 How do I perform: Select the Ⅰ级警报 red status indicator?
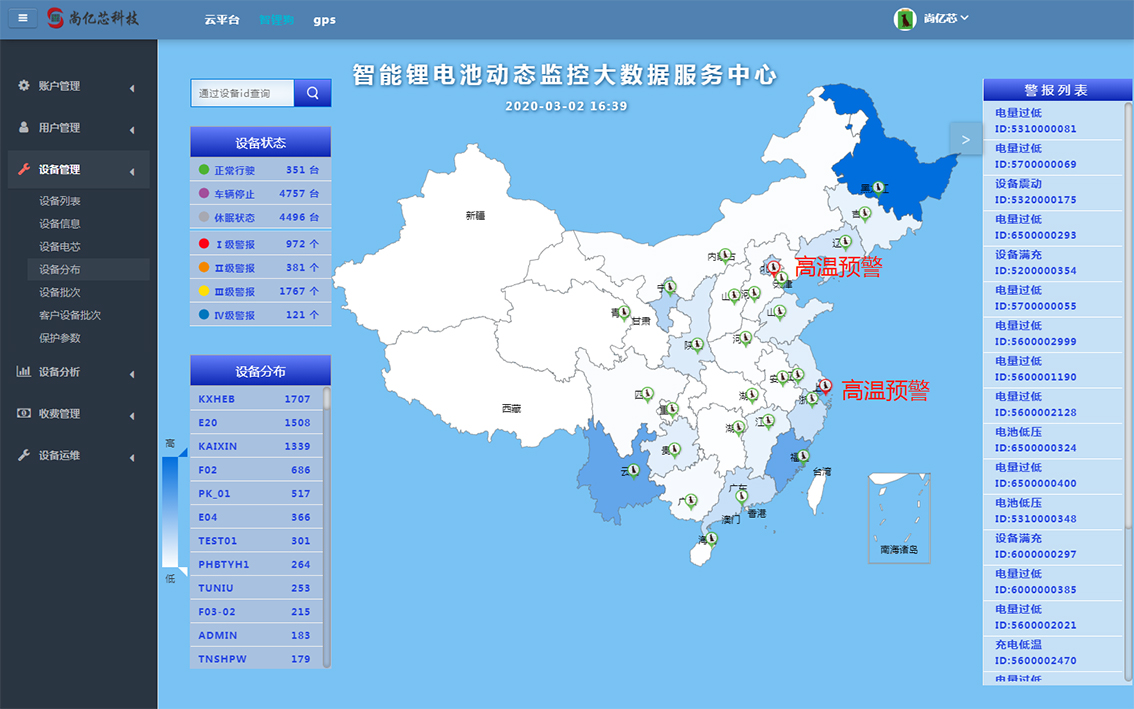[204, 243]
